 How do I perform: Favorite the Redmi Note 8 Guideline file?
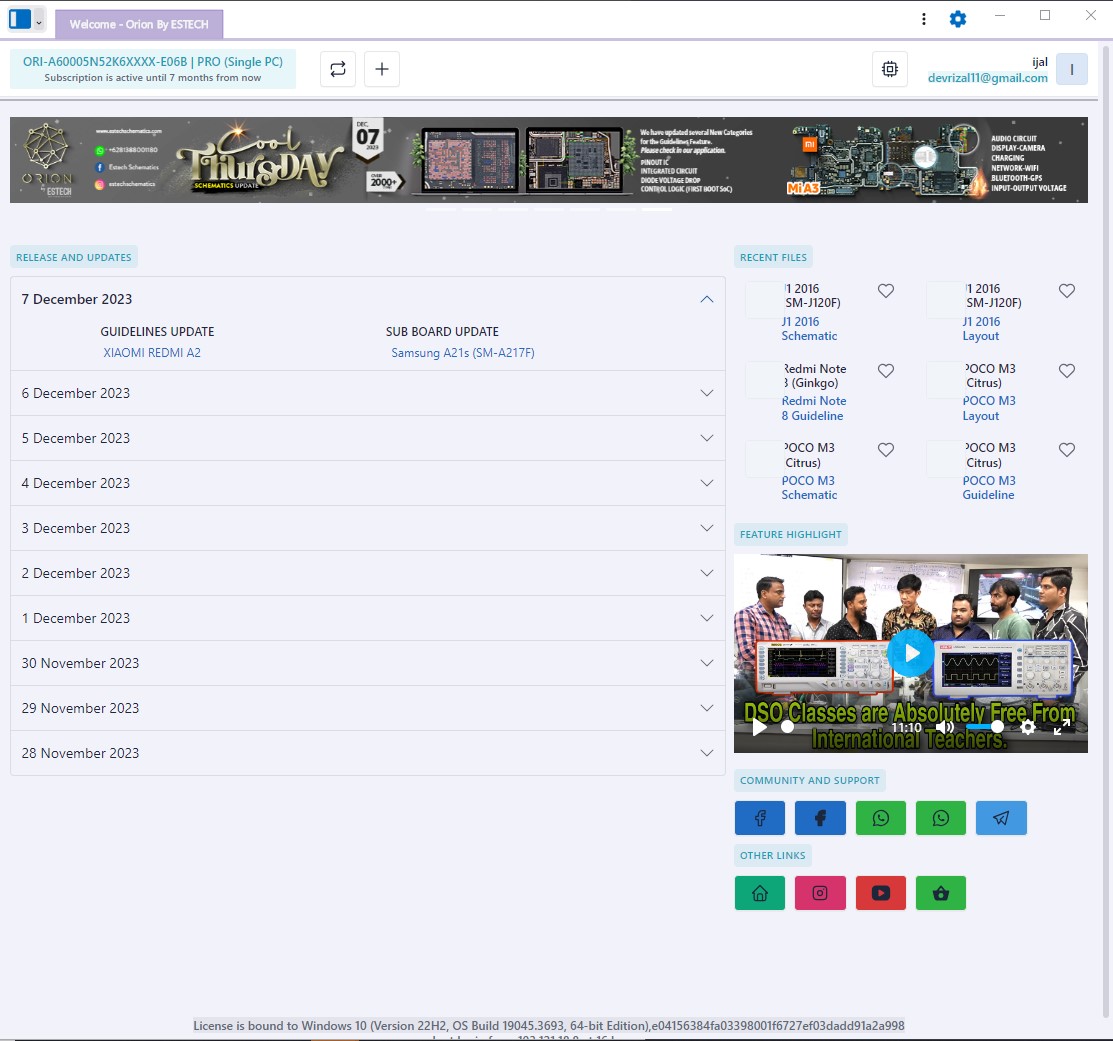885,370
